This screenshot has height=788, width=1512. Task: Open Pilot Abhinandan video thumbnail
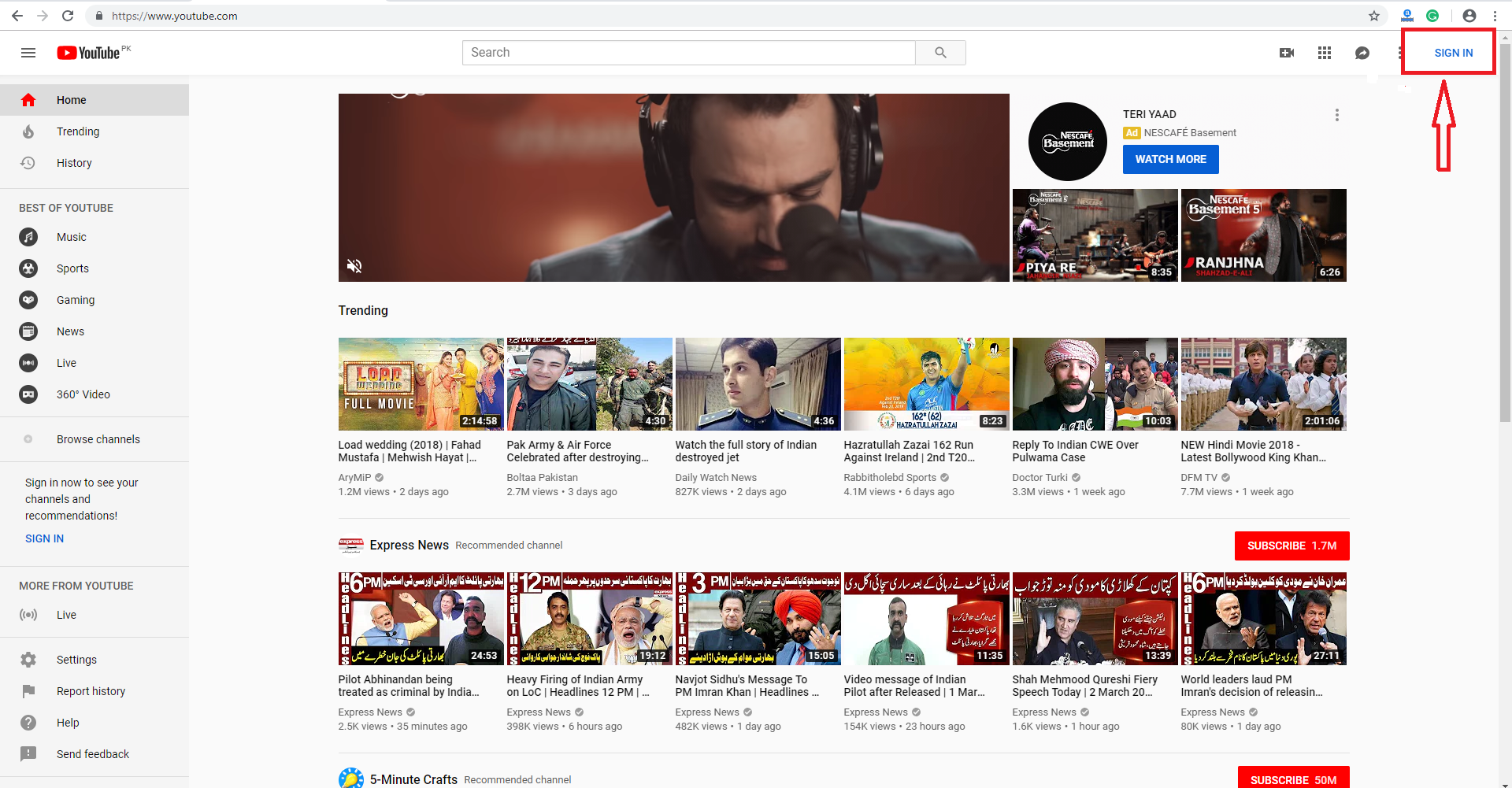[421, 619]
